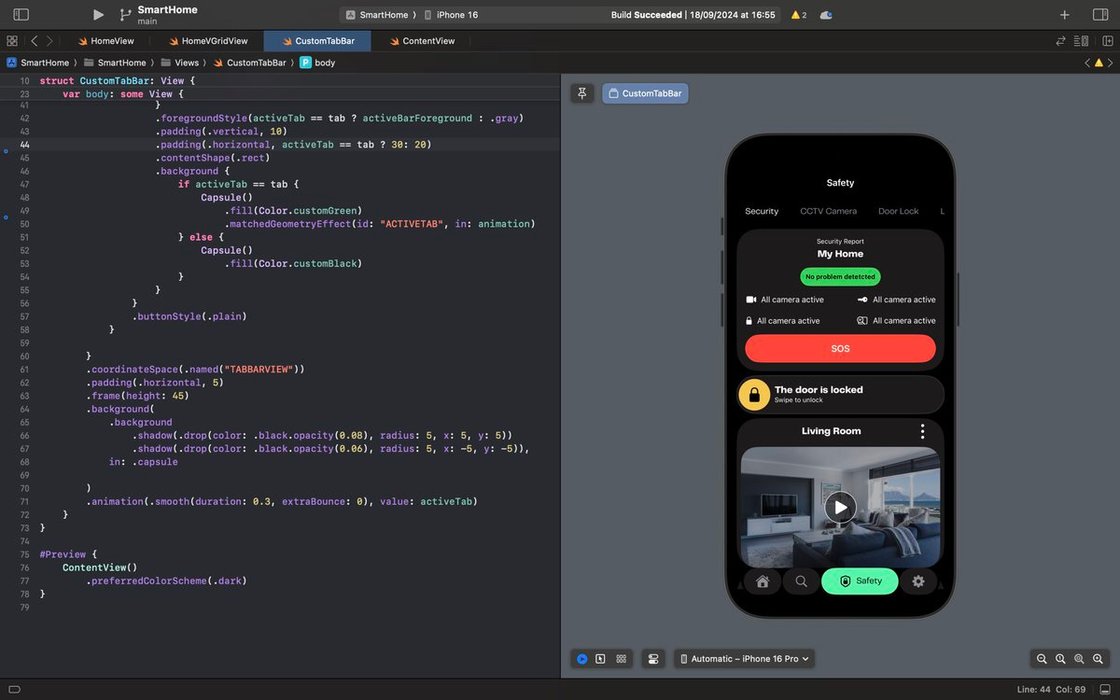The image size is (1120, 700).
Task: Show the build warnings indicator
Action: [799, 14]
